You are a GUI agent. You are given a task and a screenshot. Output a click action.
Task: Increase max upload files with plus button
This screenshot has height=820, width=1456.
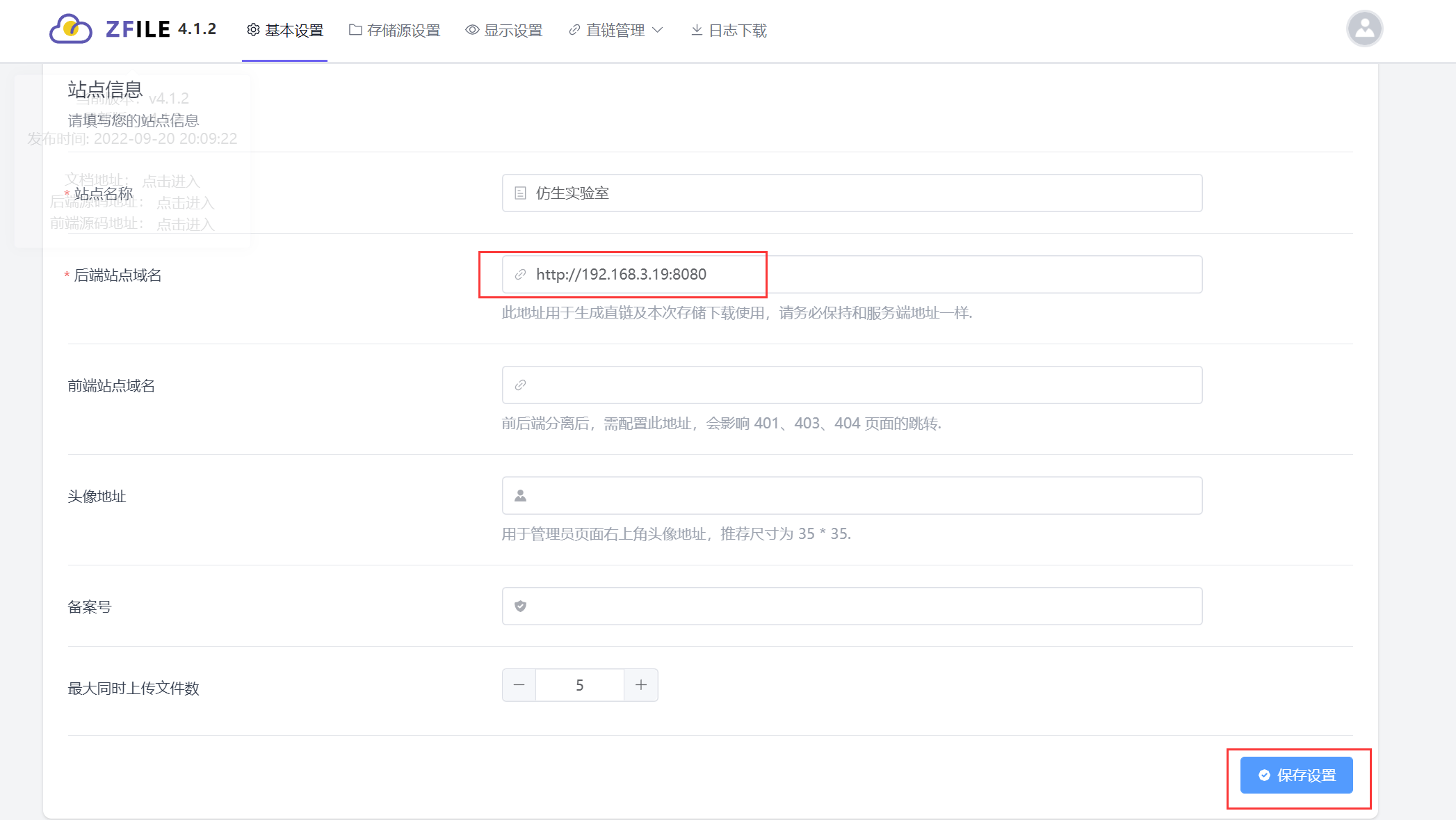[641, 686]
